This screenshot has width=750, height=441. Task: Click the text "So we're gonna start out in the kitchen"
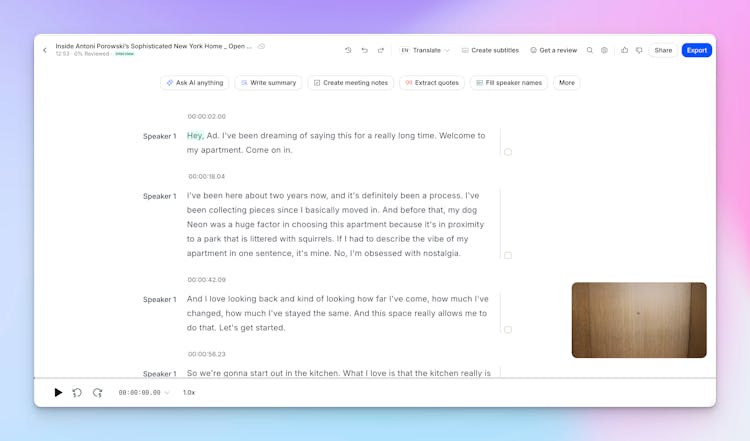pyautogui.click(x=262, y=373)
